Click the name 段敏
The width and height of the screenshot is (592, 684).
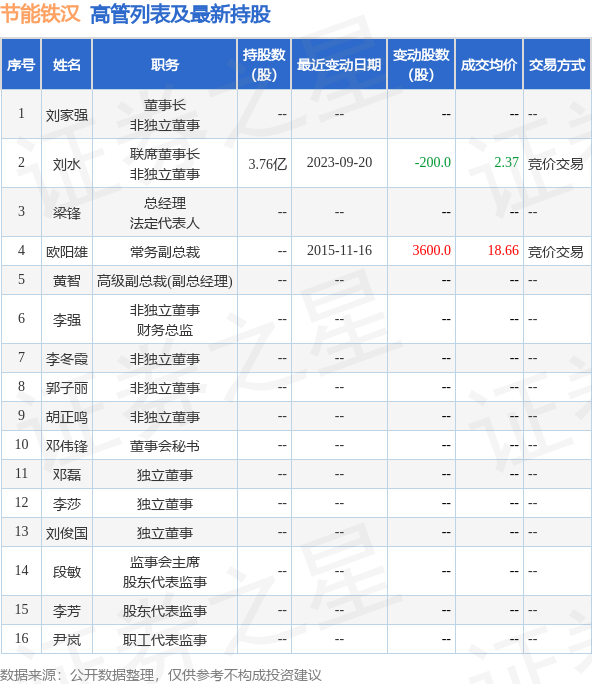pos(67,571)
